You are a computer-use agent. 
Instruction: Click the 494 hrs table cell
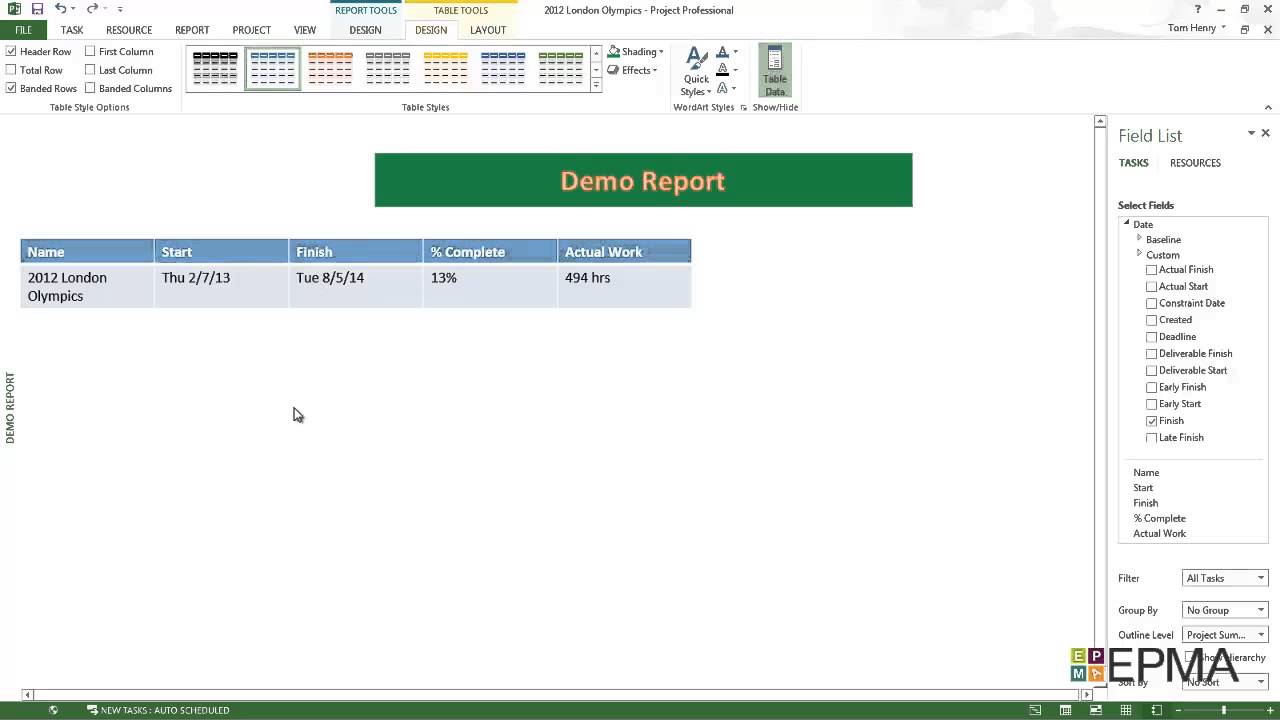624,286
